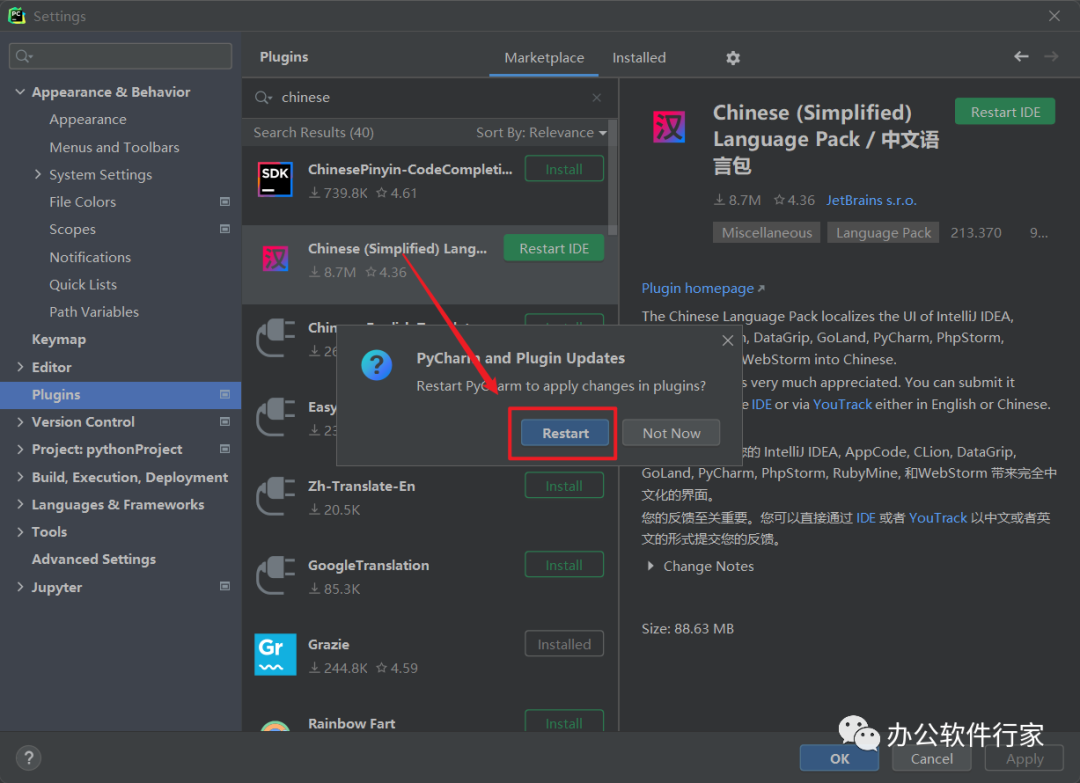Select the Grazie plugin icon
Viewport: 1080px width, 783px height.
click(275, 655)
